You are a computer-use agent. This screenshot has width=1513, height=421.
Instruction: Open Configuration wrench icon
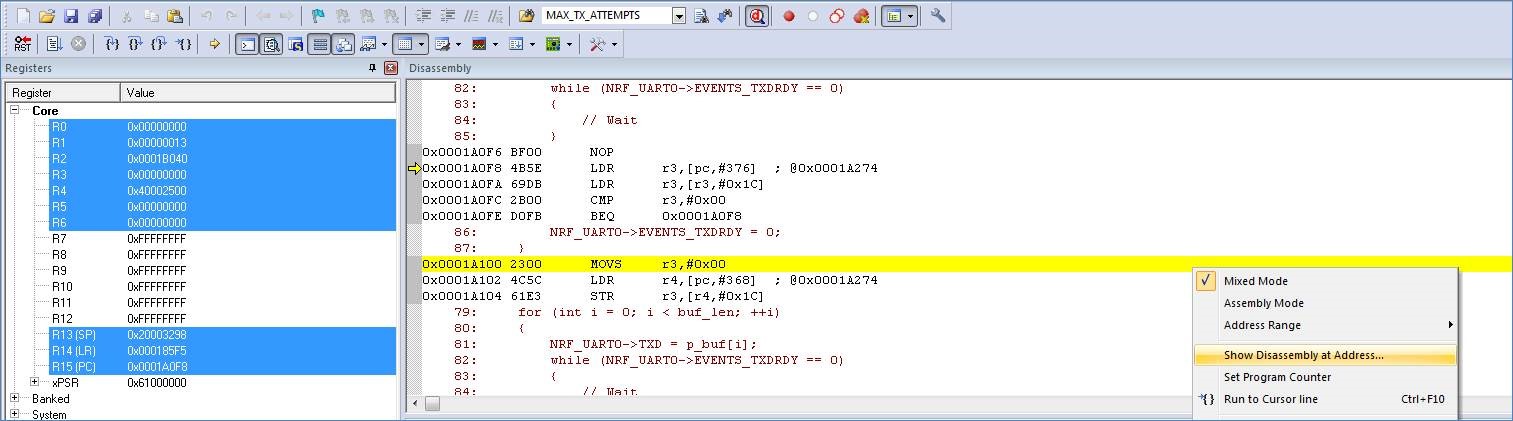point(938,16)
